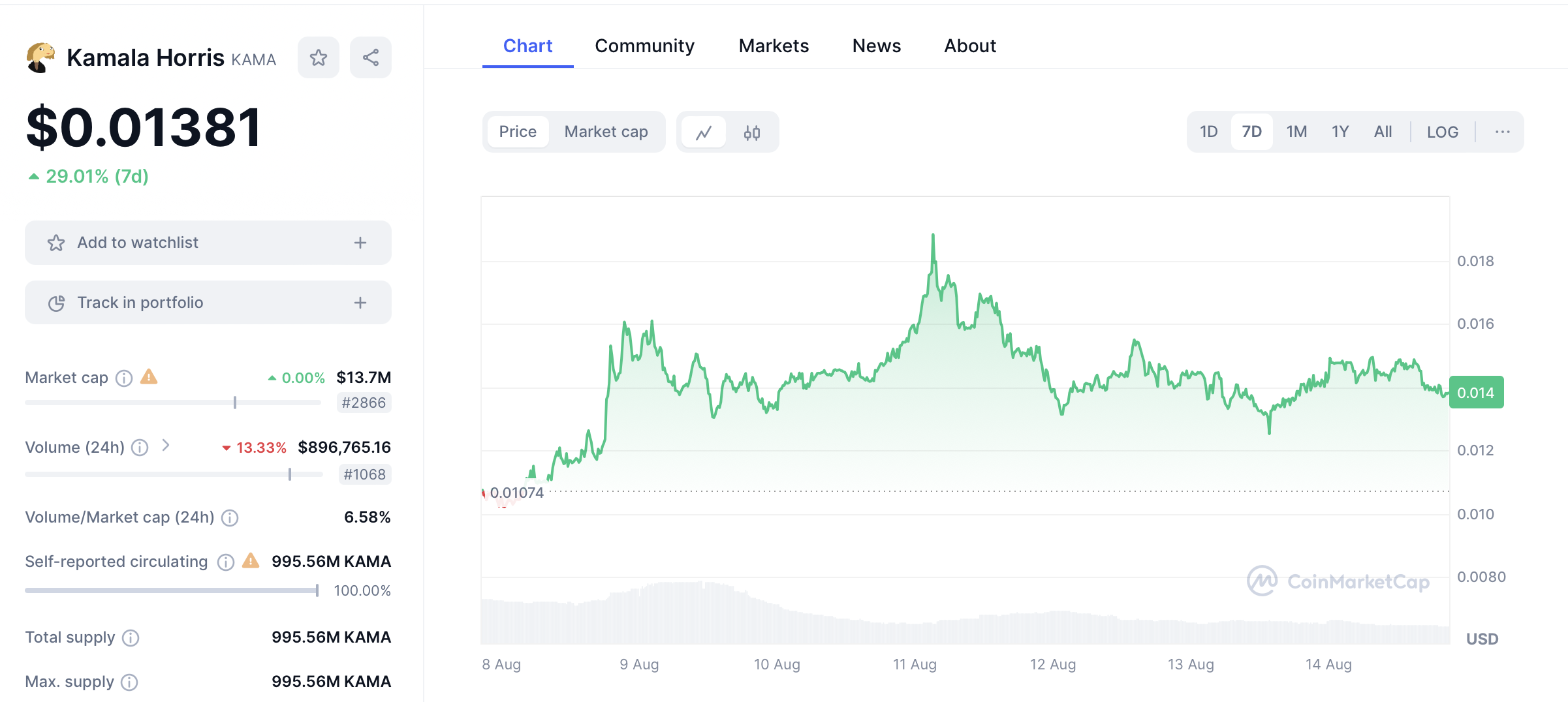Click the Market cap warning triangle
Screen dimensions: 1568x702
tap(149, 377)
